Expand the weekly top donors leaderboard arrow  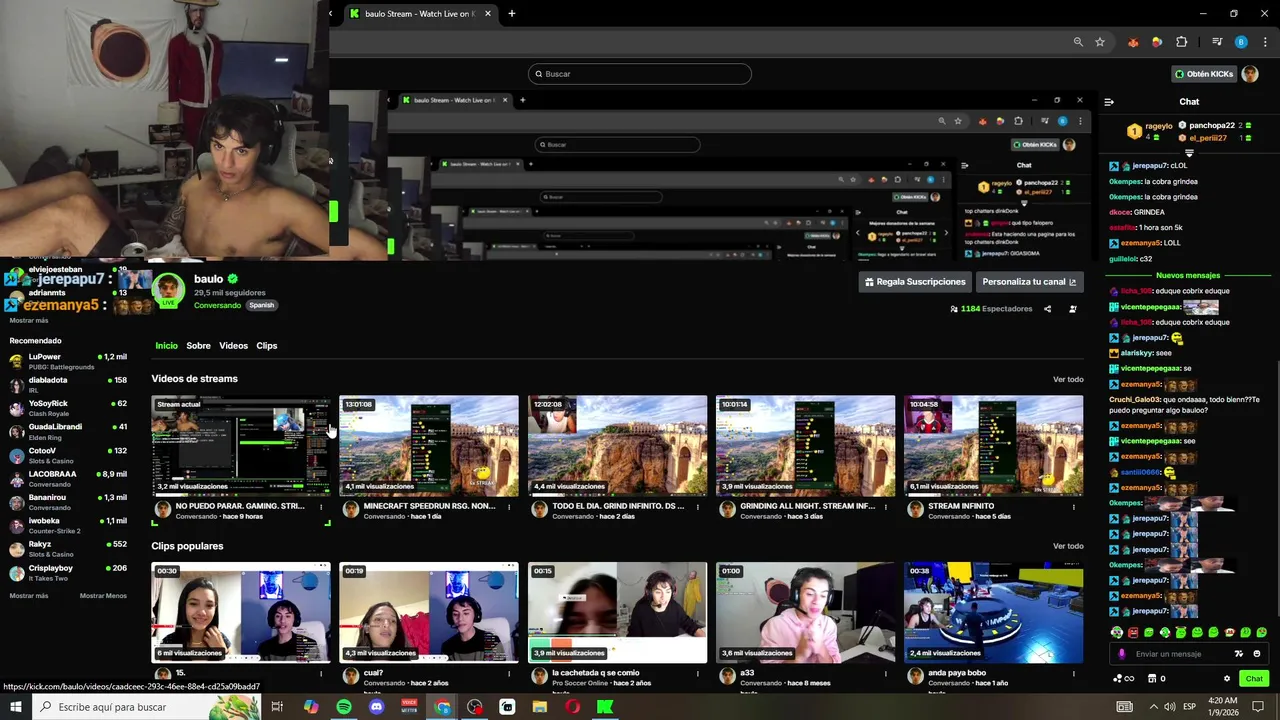1189,152
